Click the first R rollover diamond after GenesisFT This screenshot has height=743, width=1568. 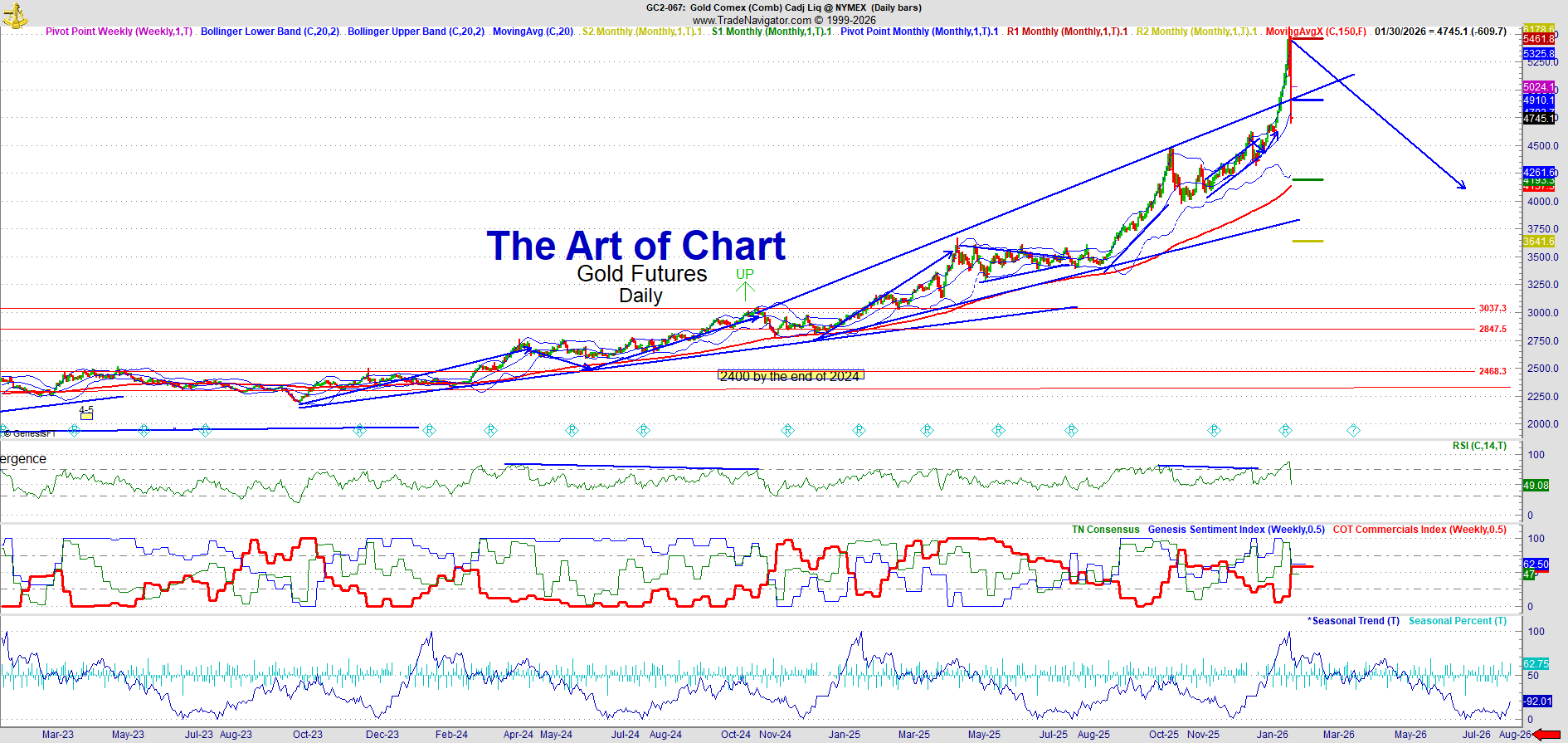pos(75,431)
